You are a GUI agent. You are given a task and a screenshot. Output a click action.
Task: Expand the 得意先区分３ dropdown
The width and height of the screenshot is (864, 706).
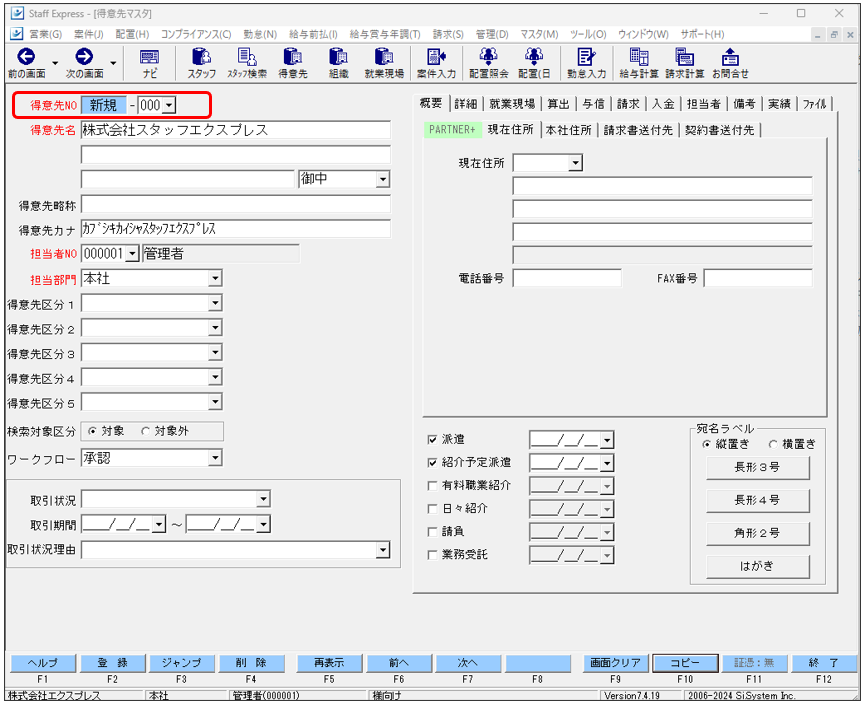coord(215,353)
